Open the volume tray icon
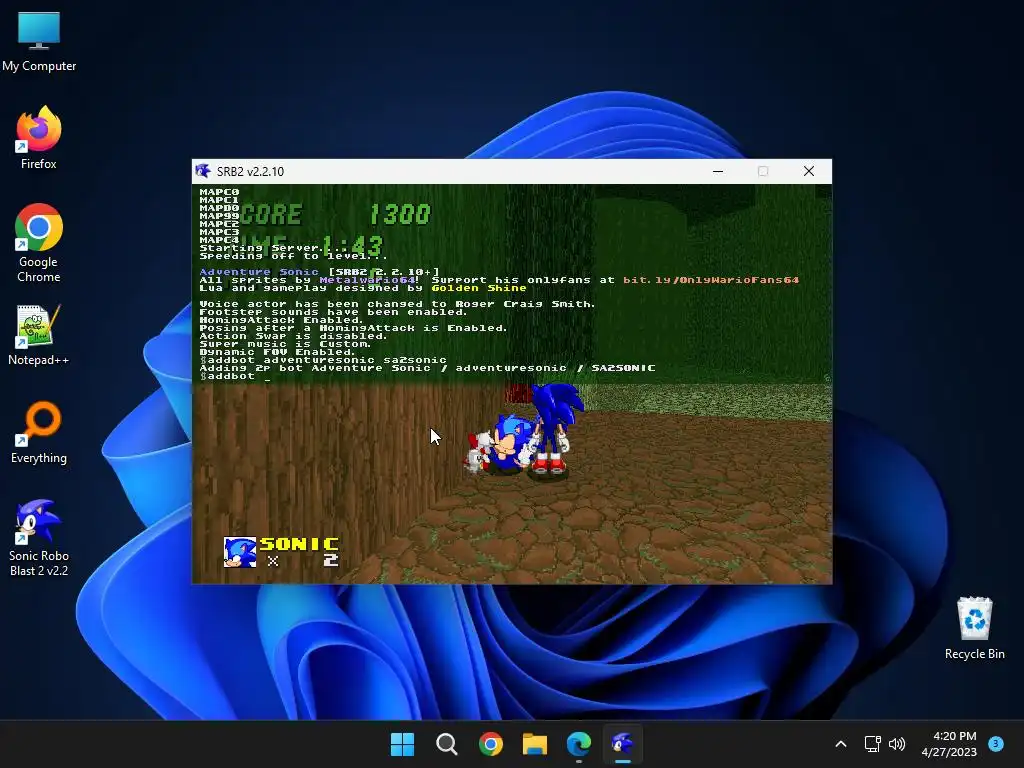Viewport: 1024px width, 768px height. (897, 744)
